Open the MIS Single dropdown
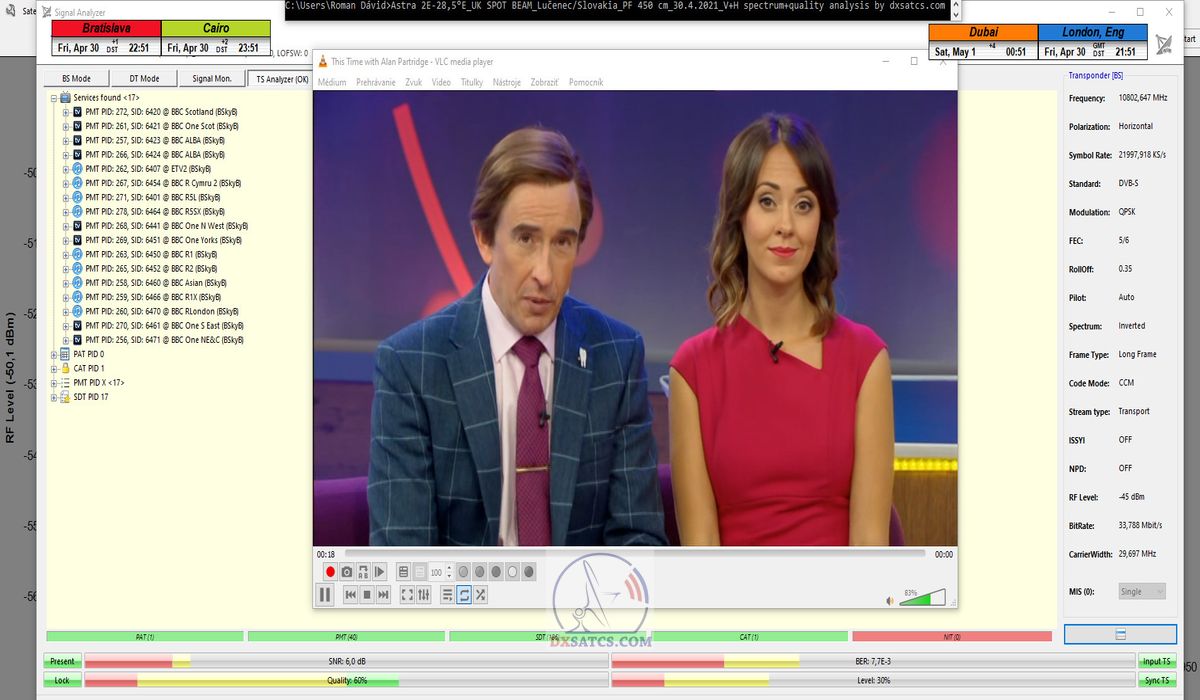 1140,592
